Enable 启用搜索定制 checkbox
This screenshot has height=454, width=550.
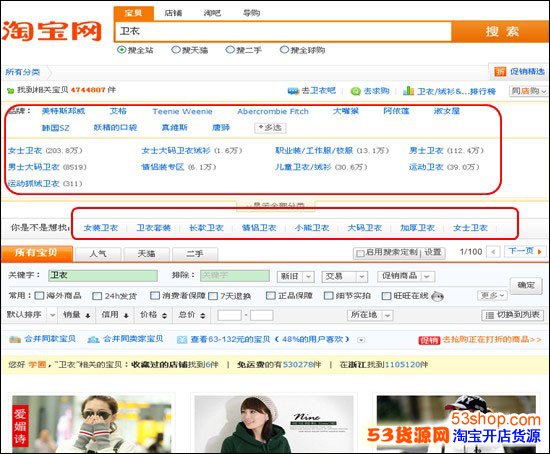[x=360, y=253]
